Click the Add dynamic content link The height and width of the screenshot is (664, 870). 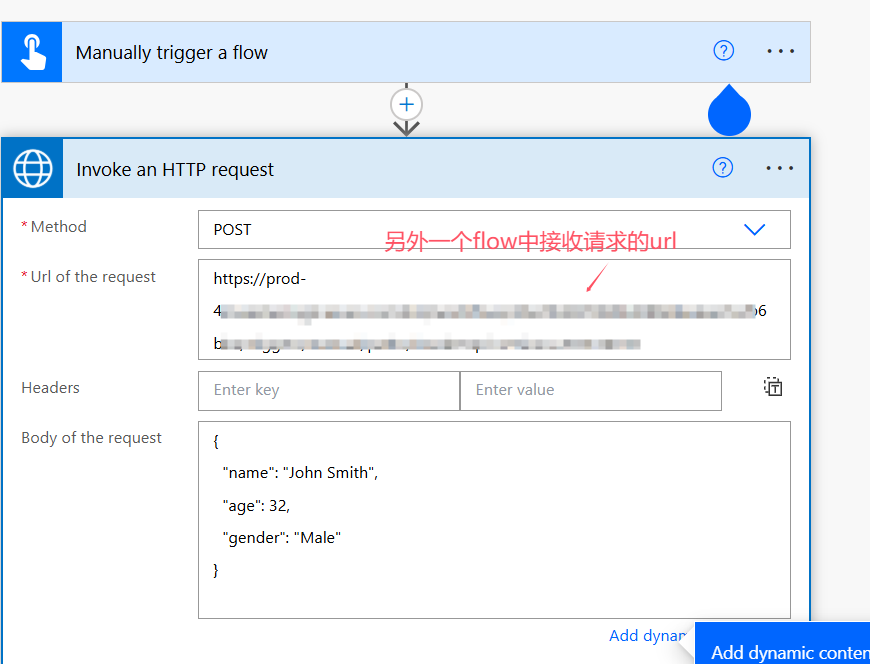648,635
